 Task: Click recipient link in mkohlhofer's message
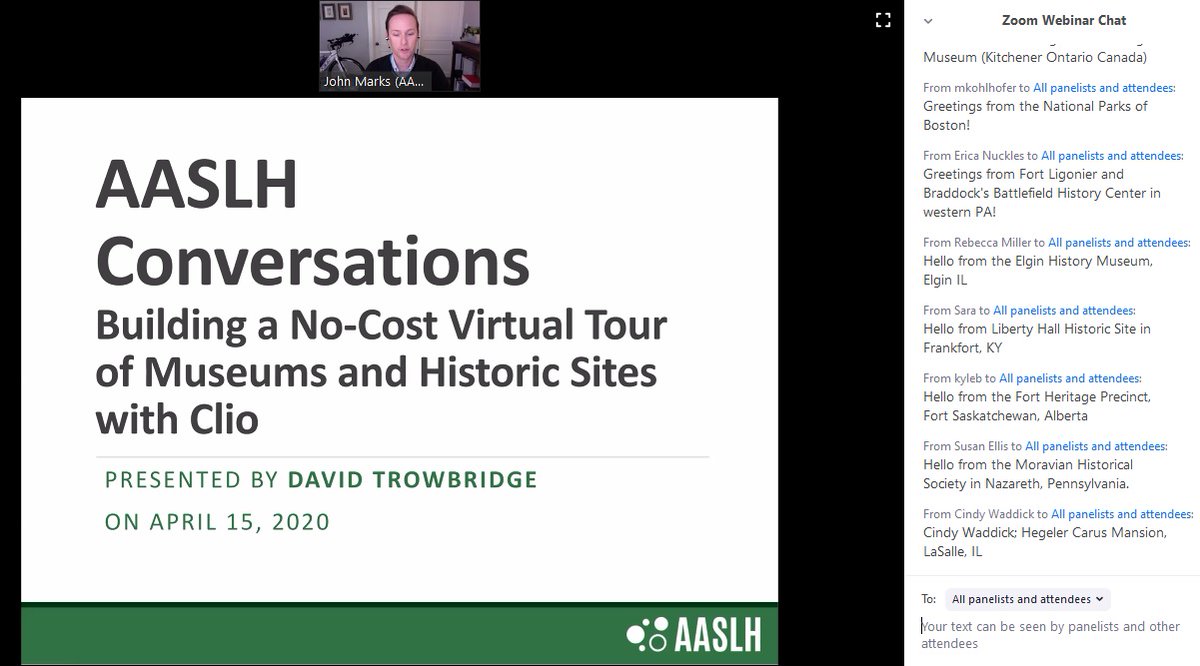click(x=1104, y=88)
